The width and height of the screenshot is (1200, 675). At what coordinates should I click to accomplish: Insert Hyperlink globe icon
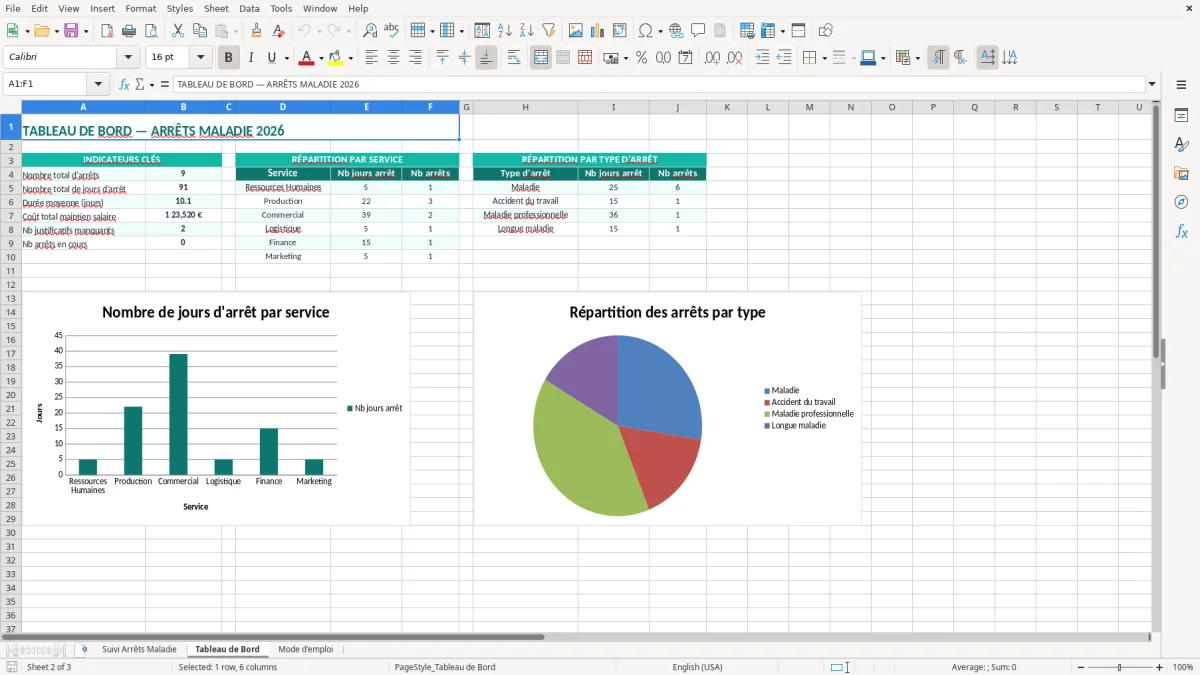click(676, 31)
